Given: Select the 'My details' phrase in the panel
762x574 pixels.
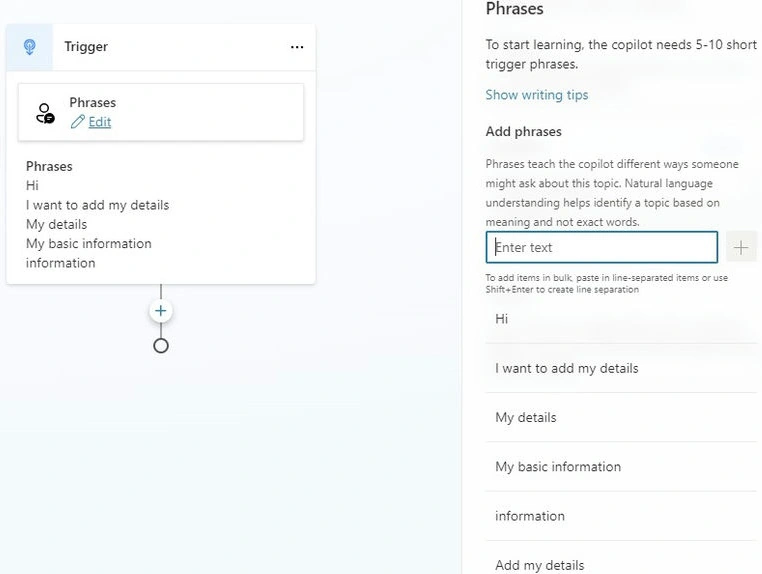Looking at the screenshot, I should [621, 417].
